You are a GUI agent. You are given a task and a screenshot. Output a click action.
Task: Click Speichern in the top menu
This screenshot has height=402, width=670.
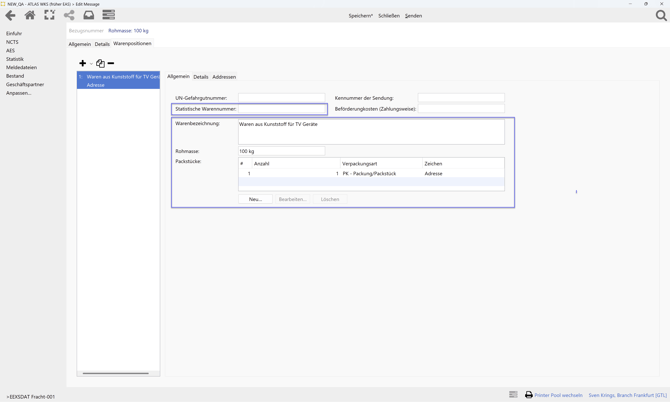(x=360, y=16)
